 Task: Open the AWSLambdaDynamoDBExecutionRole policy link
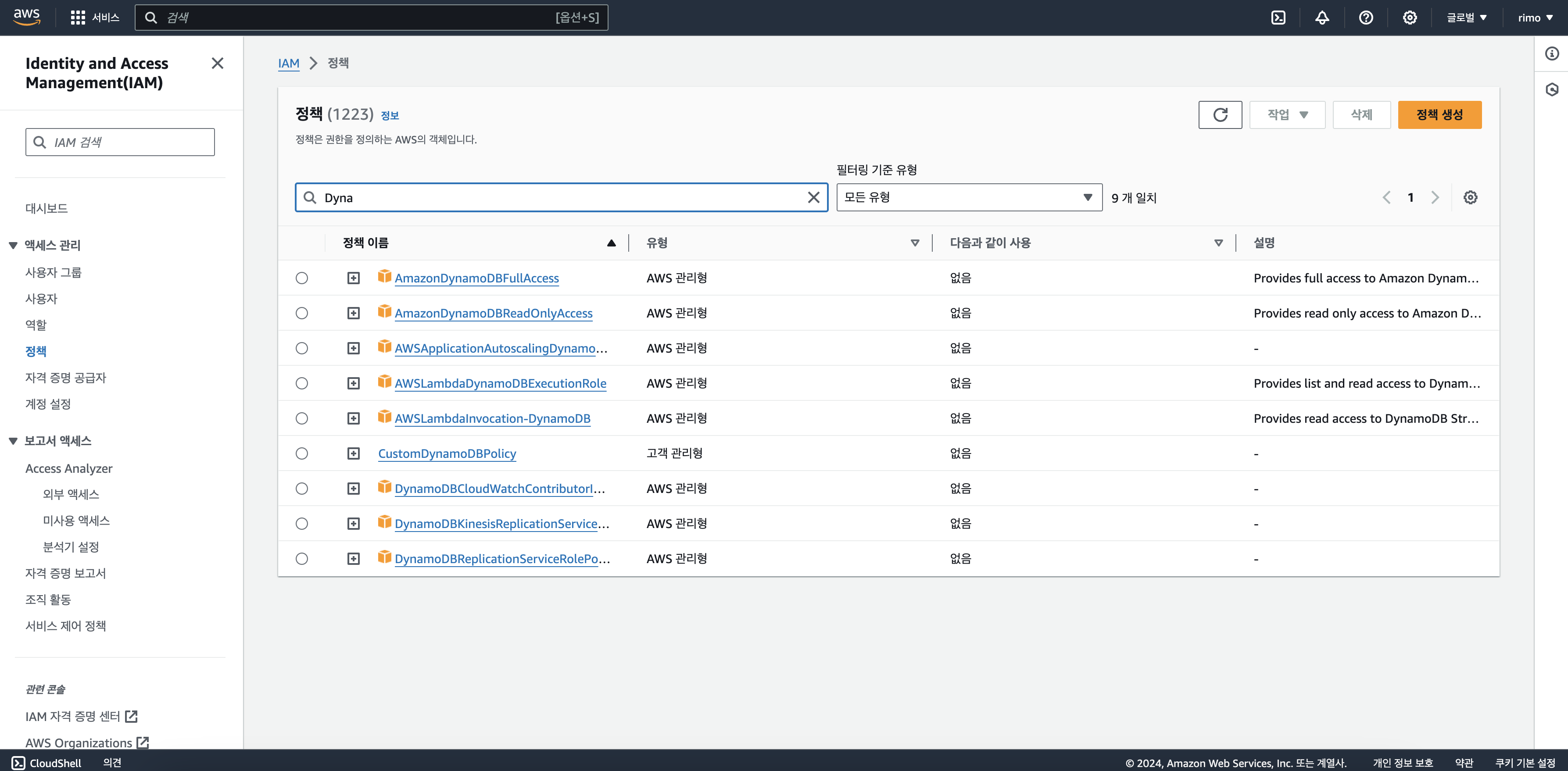pyautogui.click(x=500, y=383)
